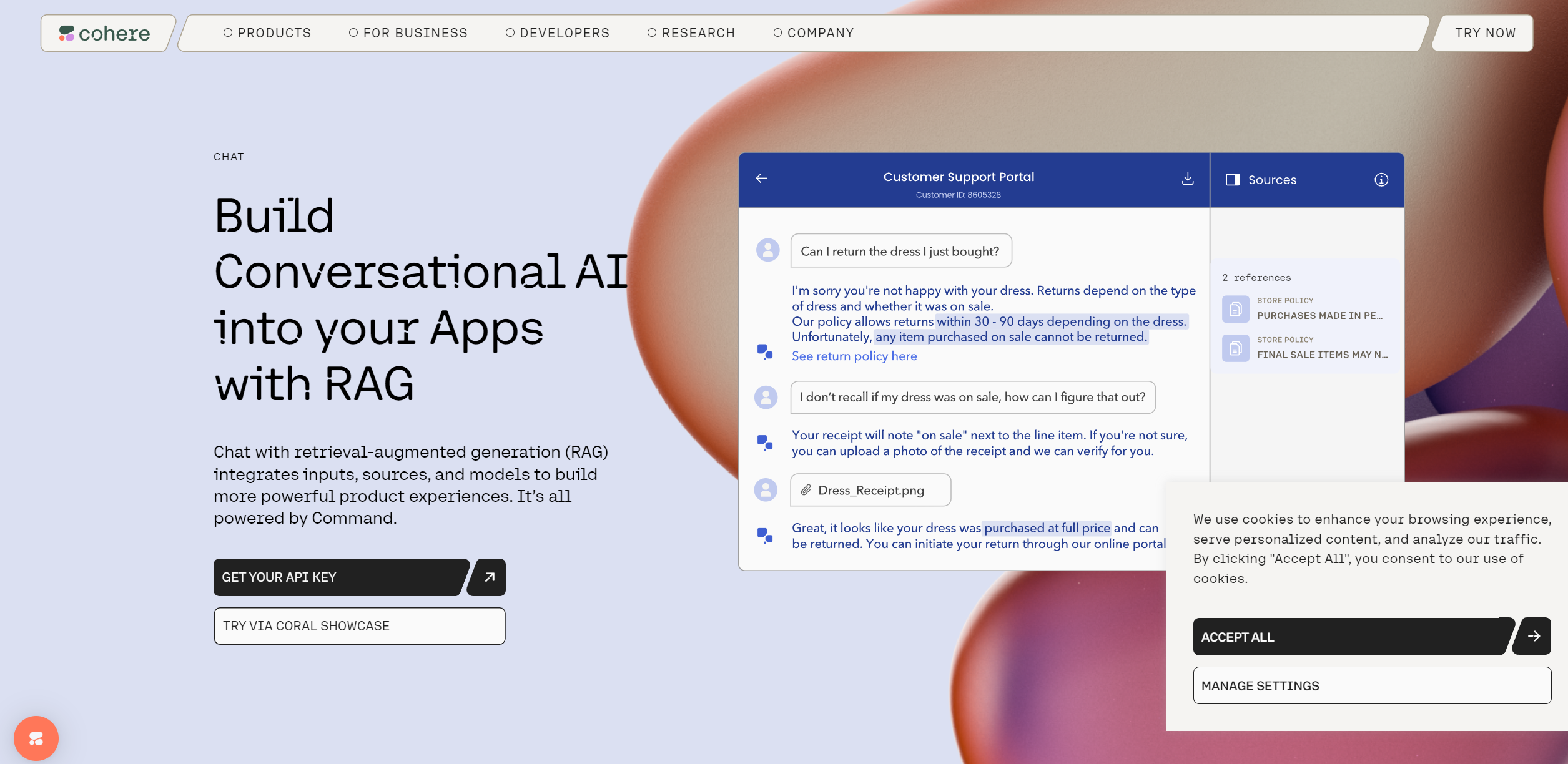
Task: Click the Sources label in header
Action: 1272,180
